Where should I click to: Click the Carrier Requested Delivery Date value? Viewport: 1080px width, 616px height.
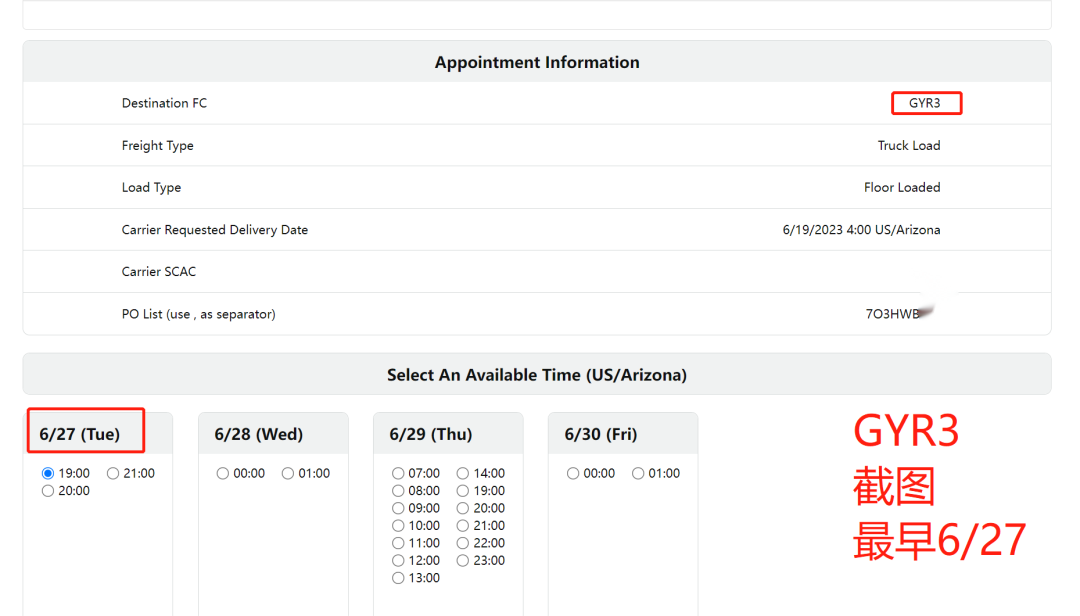coord(861,230)
